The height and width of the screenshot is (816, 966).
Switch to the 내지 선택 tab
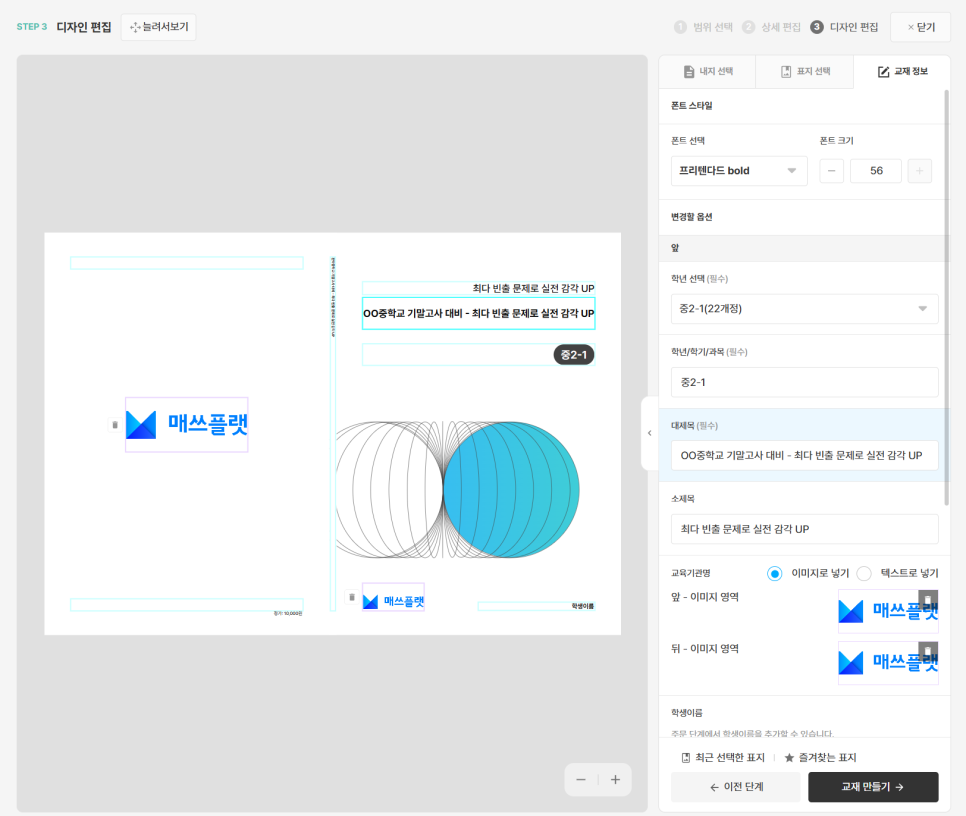708,71
